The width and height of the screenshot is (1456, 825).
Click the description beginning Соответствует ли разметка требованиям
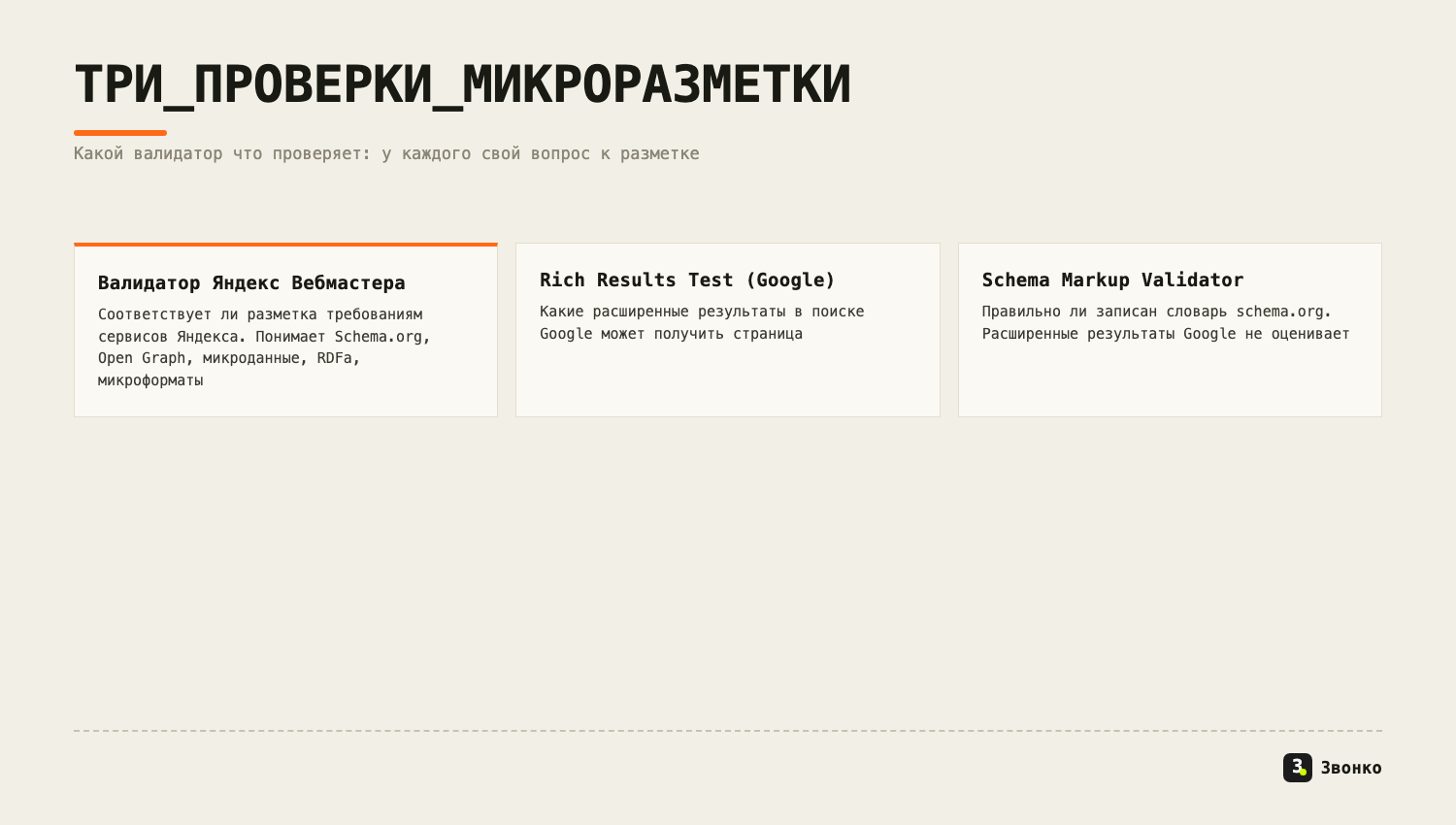pos(264,346)
